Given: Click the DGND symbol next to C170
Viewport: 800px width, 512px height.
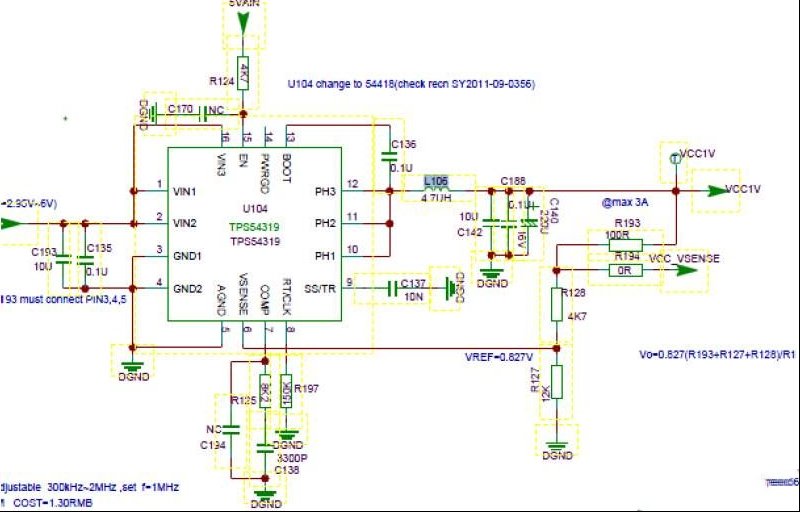Looking at the screenshot, I should pos(153,115).
